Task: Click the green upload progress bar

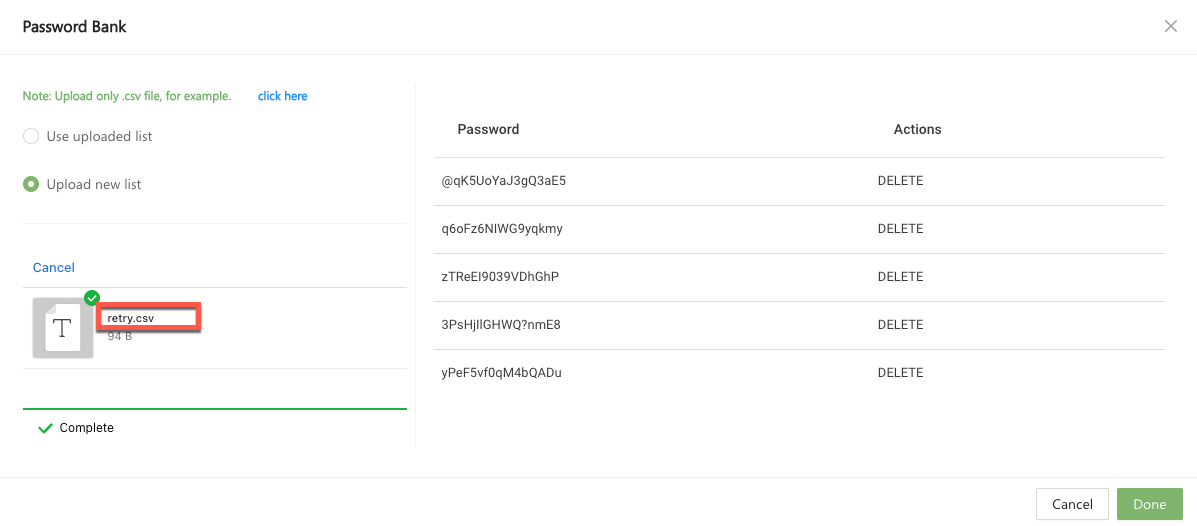Action: pyautogui.click(x=215, y=409)
